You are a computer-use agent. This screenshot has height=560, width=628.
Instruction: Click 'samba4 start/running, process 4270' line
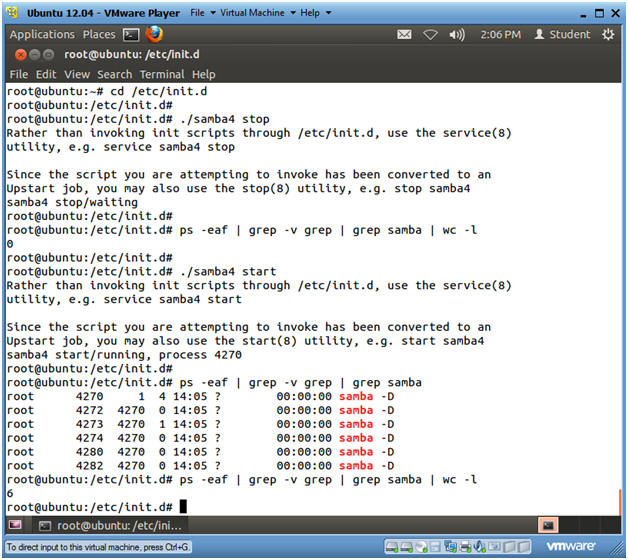tap(124, 355)
